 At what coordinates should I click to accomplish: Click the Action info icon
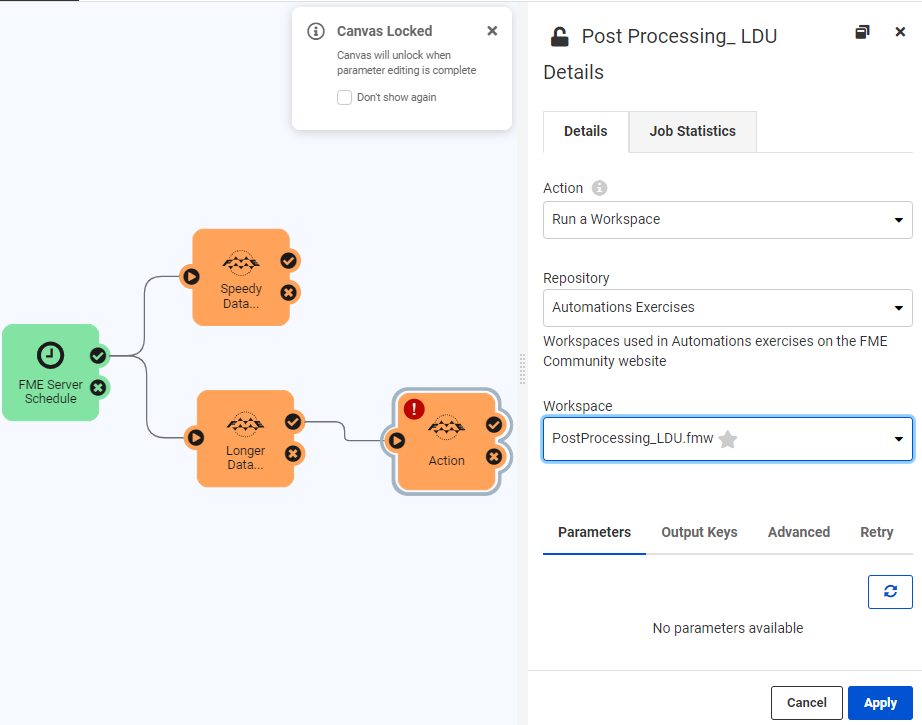coord(599,188)
